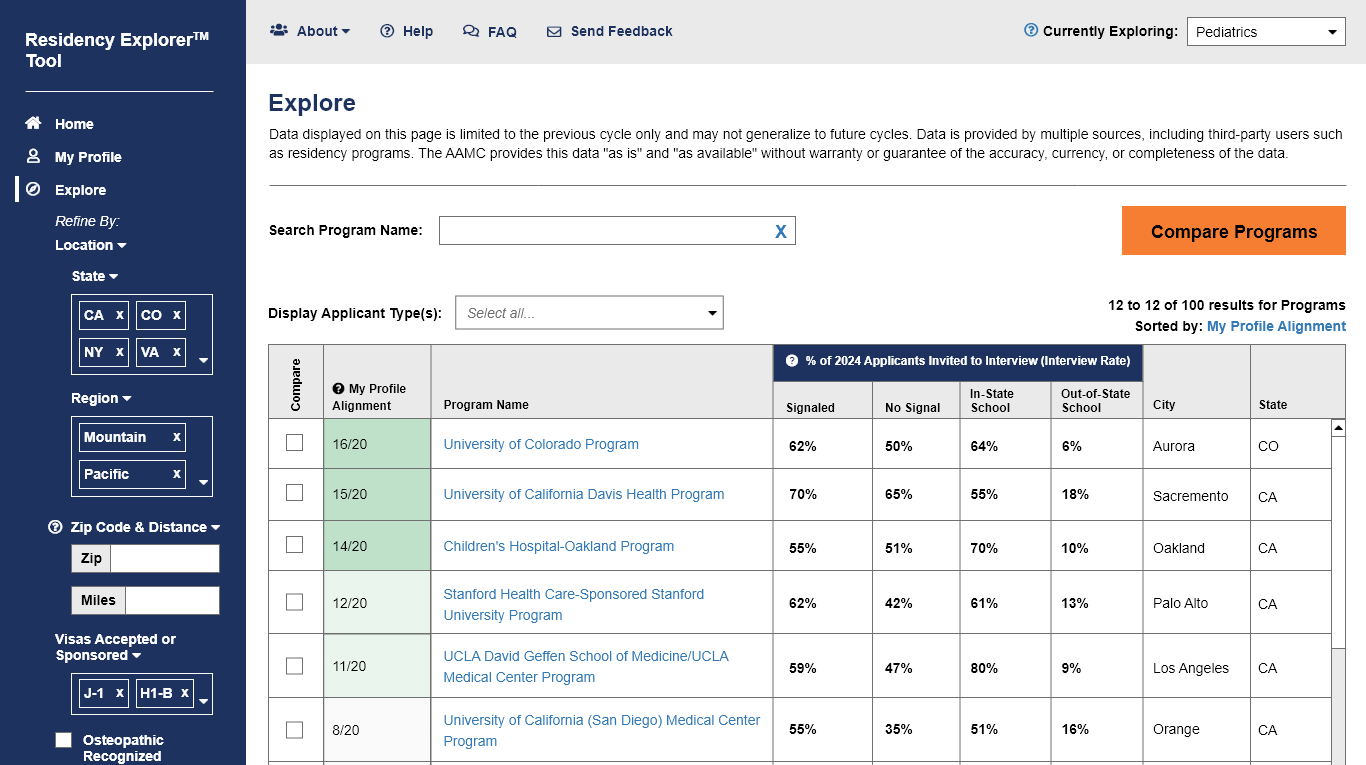Open the region multi-select dropdown arrow

(x=204, y=483)
